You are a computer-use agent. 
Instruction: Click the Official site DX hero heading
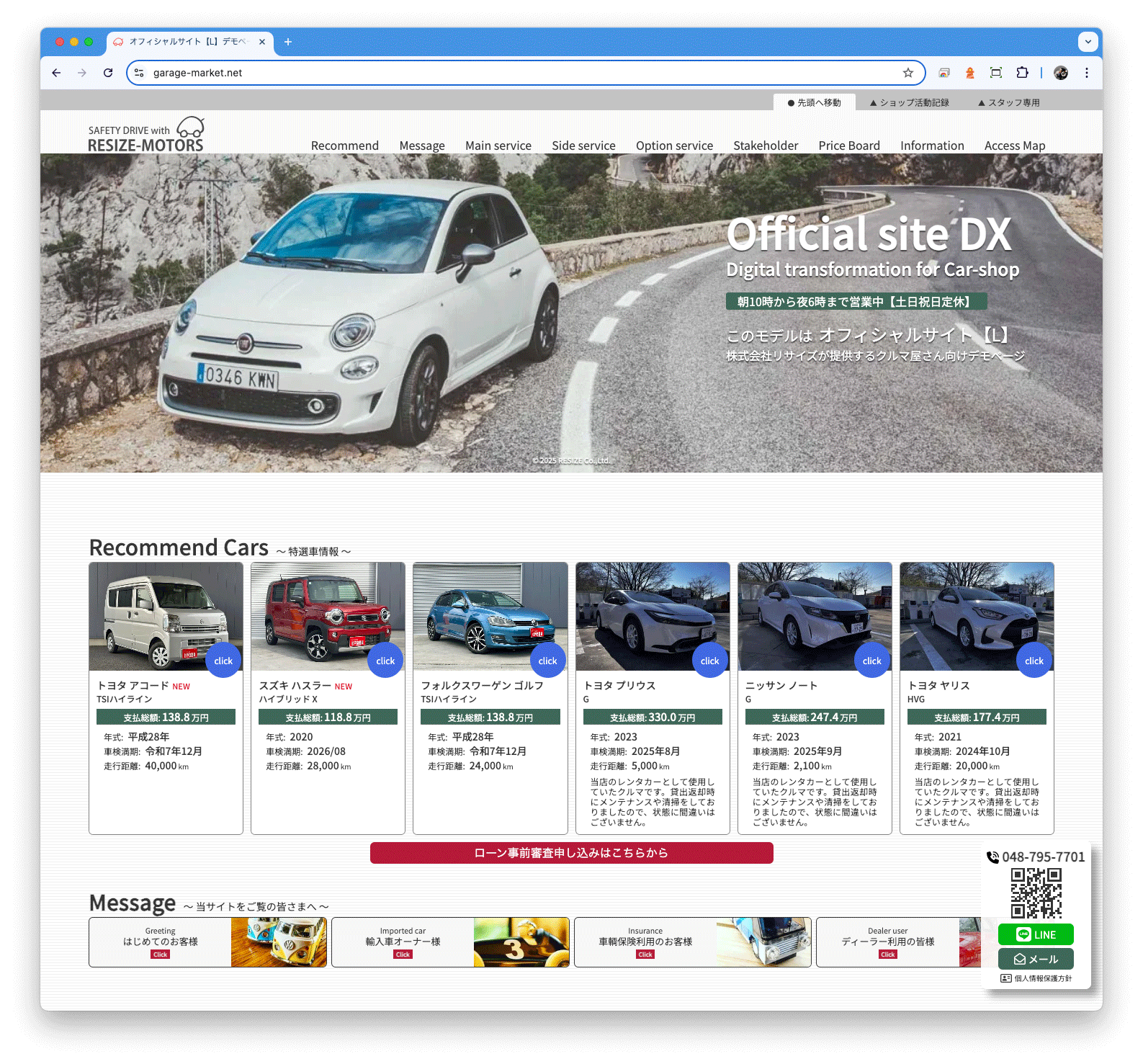pyautogui.click(x=869, y=234)
